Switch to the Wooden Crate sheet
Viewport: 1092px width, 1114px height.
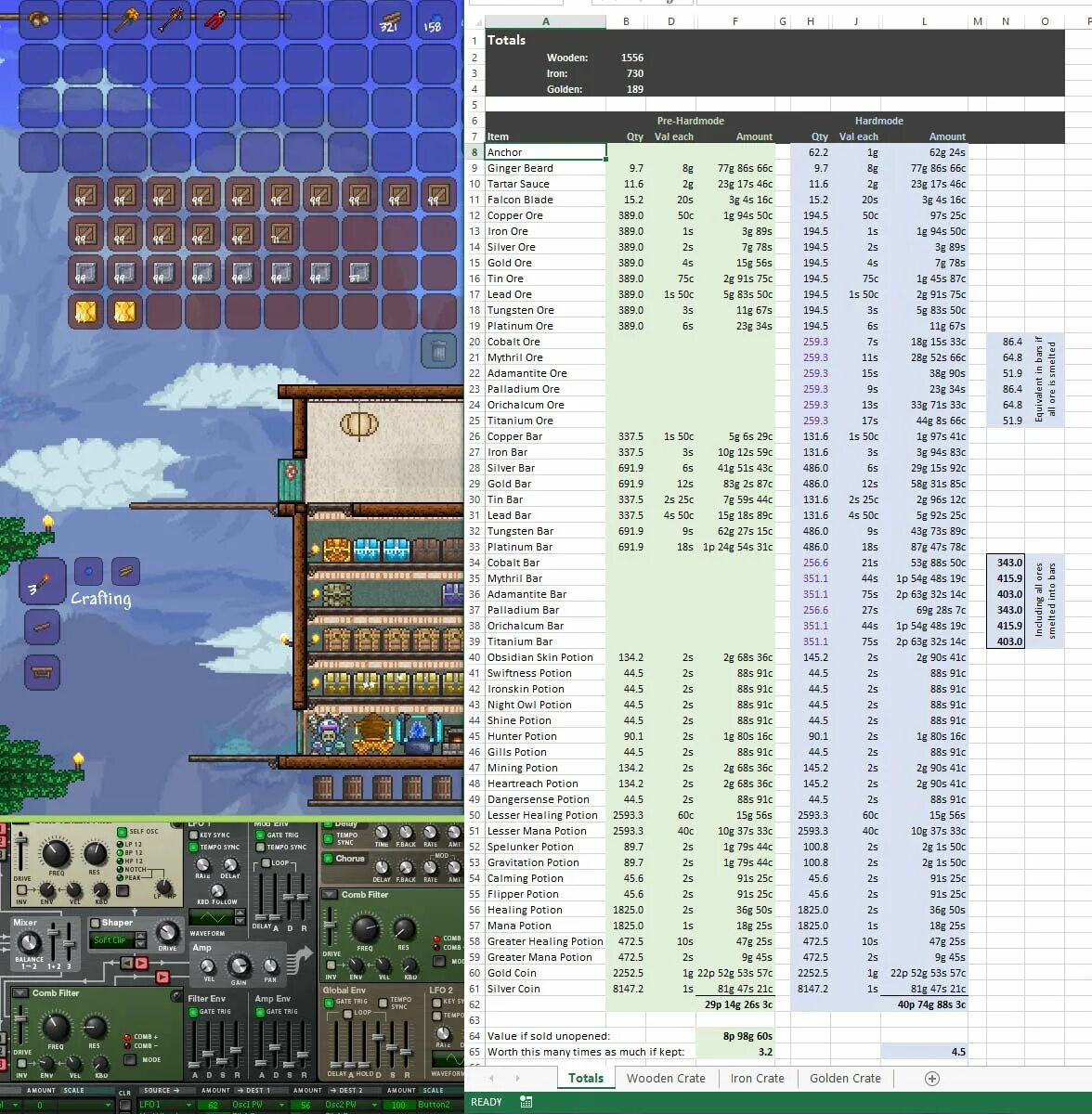coord(666,1078)
